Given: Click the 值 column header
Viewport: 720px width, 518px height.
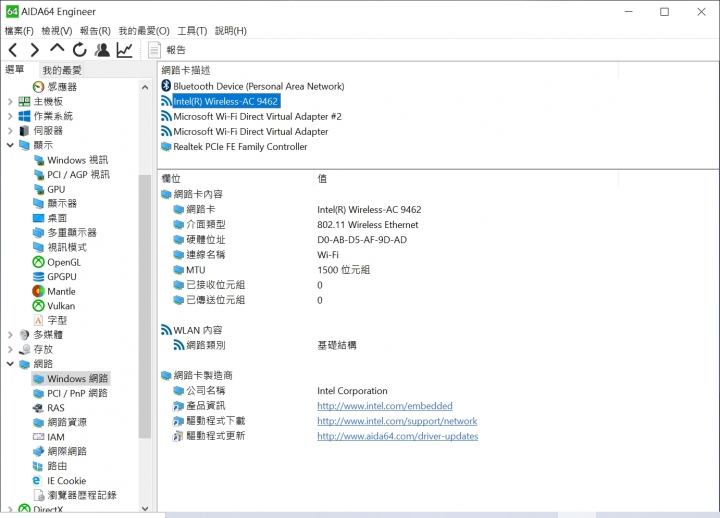Looking at the screenshot, I should coord(466,178).
